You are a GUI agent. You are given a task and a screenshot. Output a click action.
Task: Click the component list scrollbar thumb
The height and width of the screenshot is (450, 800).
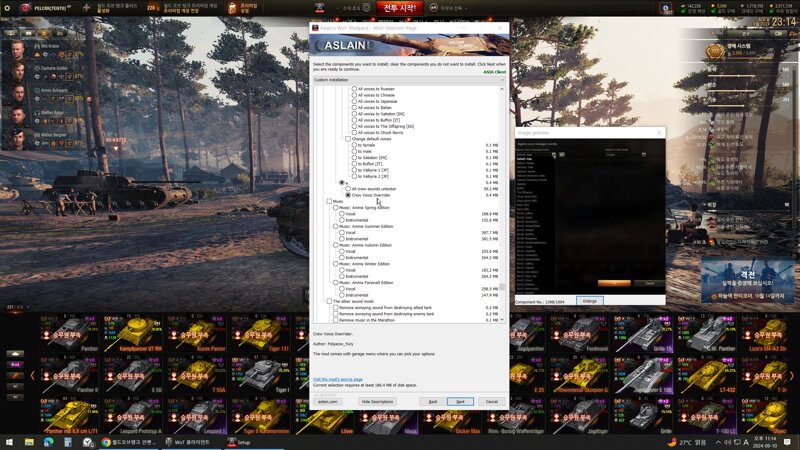(502, 287)
